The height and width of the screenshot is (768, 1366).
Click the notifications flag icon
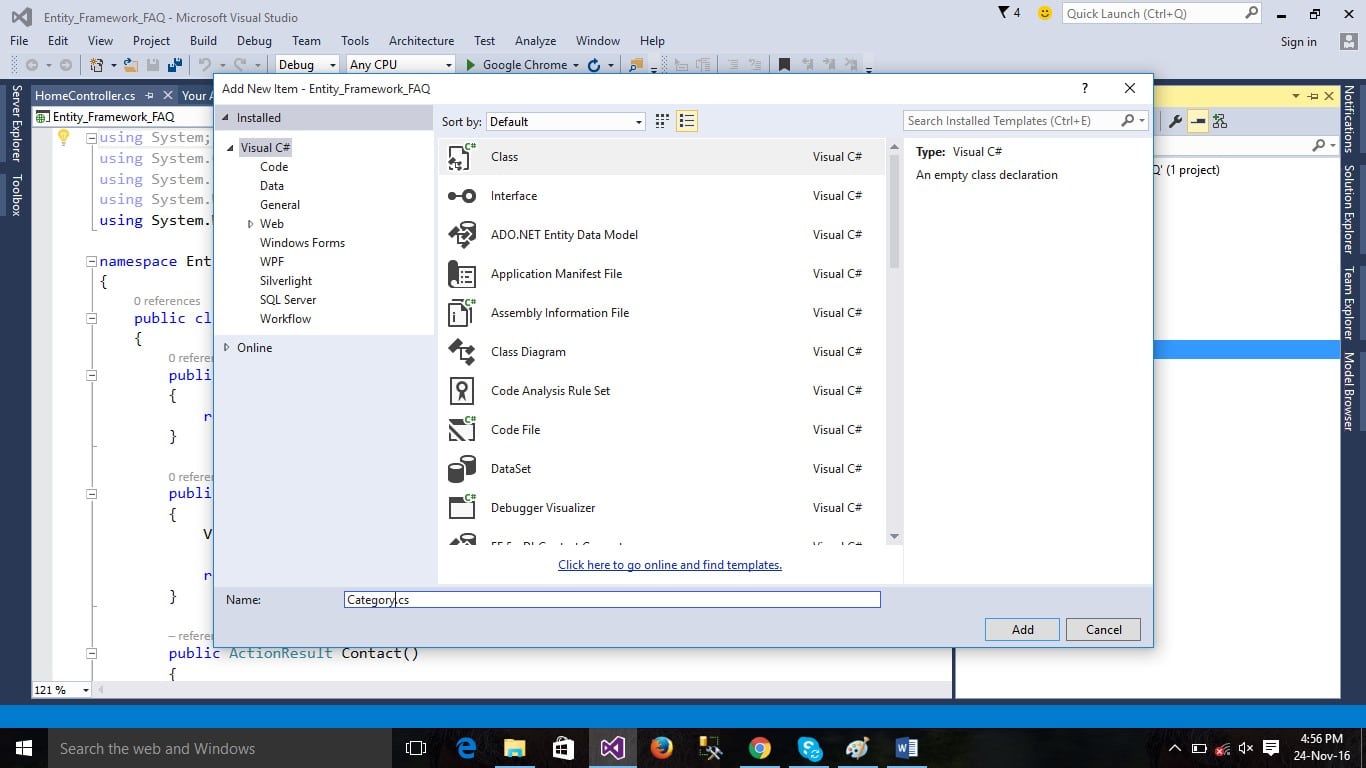1004,13
